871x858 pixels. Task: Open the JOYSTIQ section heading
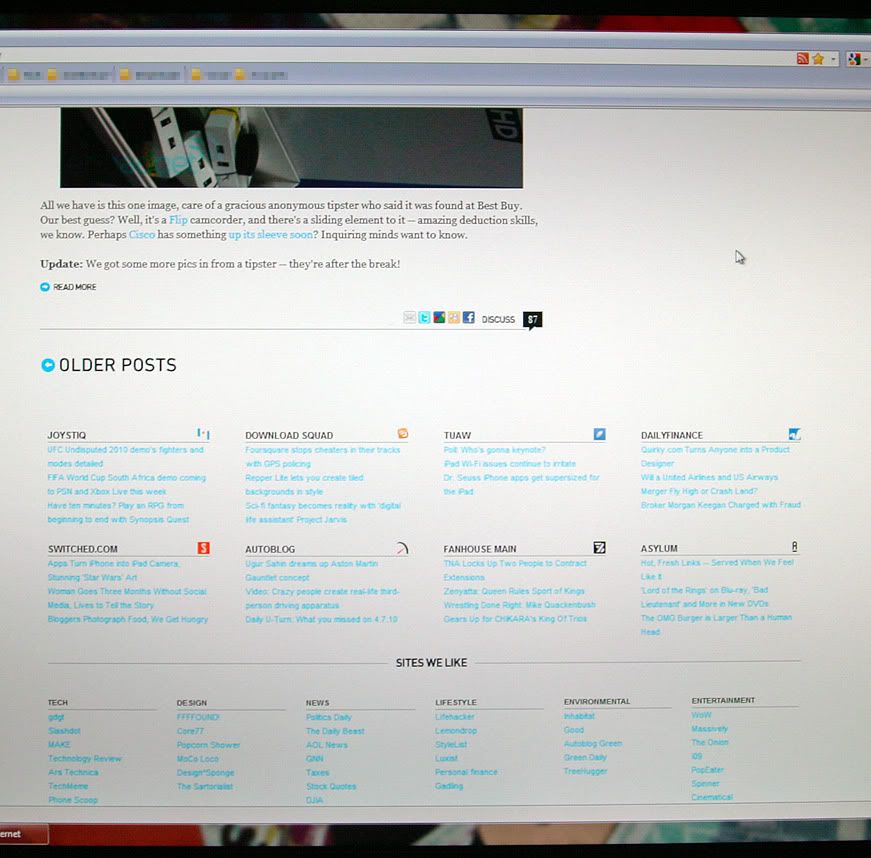tap(67, 435)
